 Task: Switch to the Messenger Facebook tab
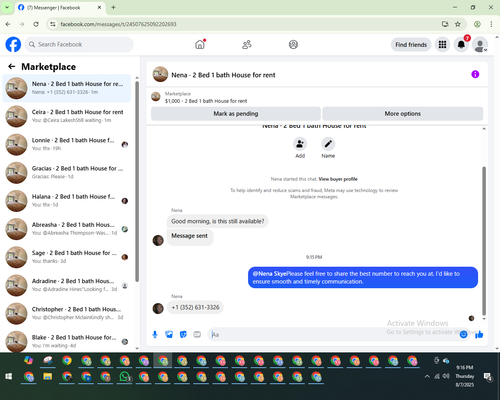point(60,7)
